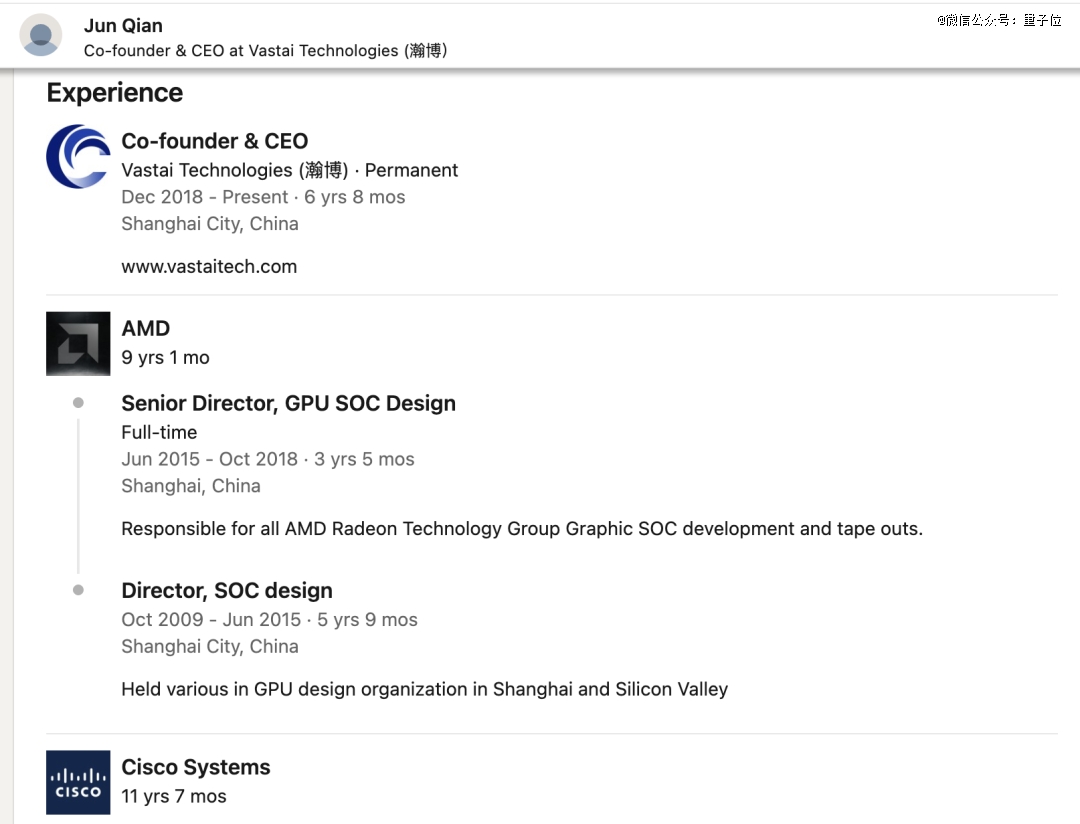Open the Cisco Systems company logo
Viewport: 1080px width, 824px height.
click(78, 782)
